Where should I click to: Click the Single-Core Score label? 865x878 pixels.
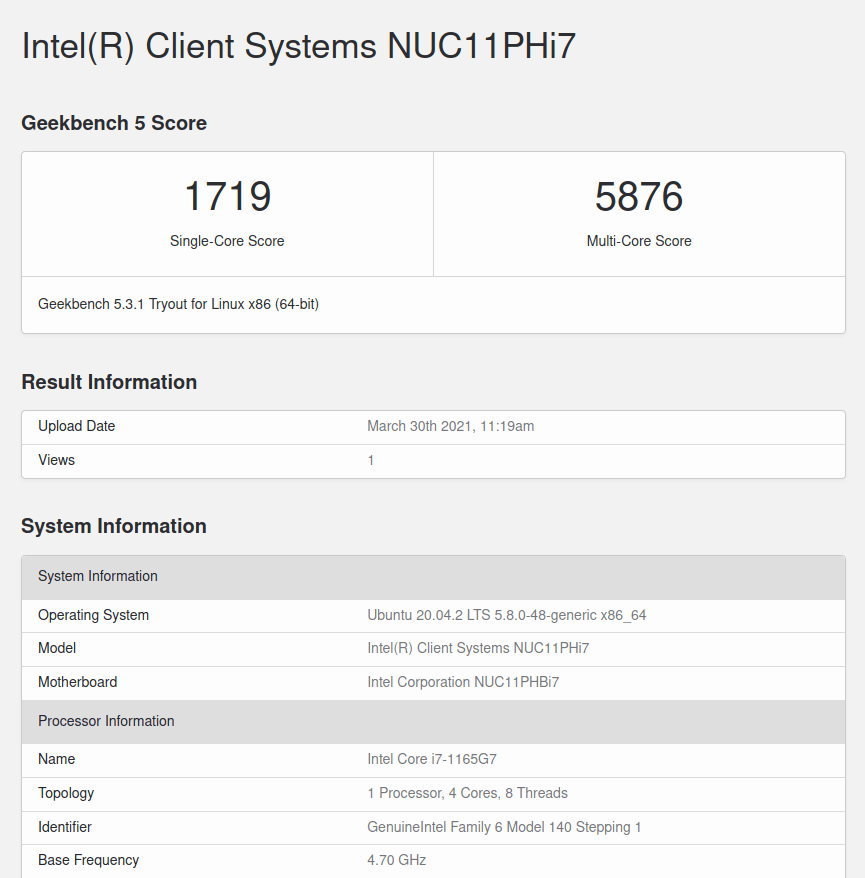click(x=227, y=241)
